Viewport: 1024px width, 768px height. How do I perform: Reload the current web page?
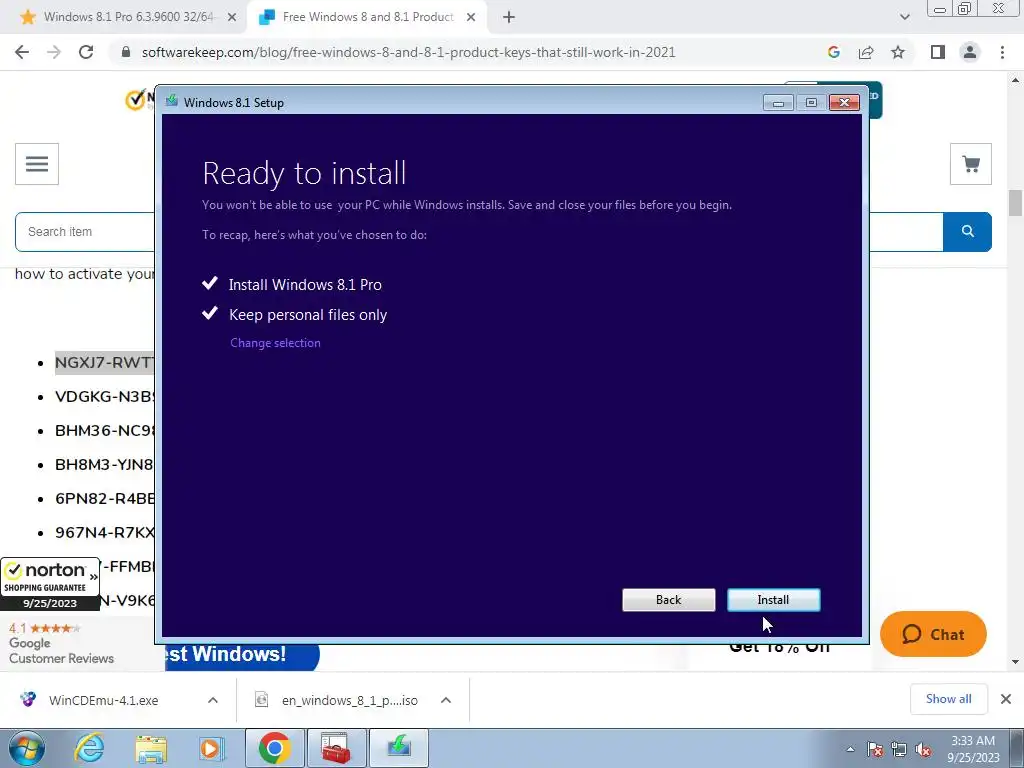[86, 52]
